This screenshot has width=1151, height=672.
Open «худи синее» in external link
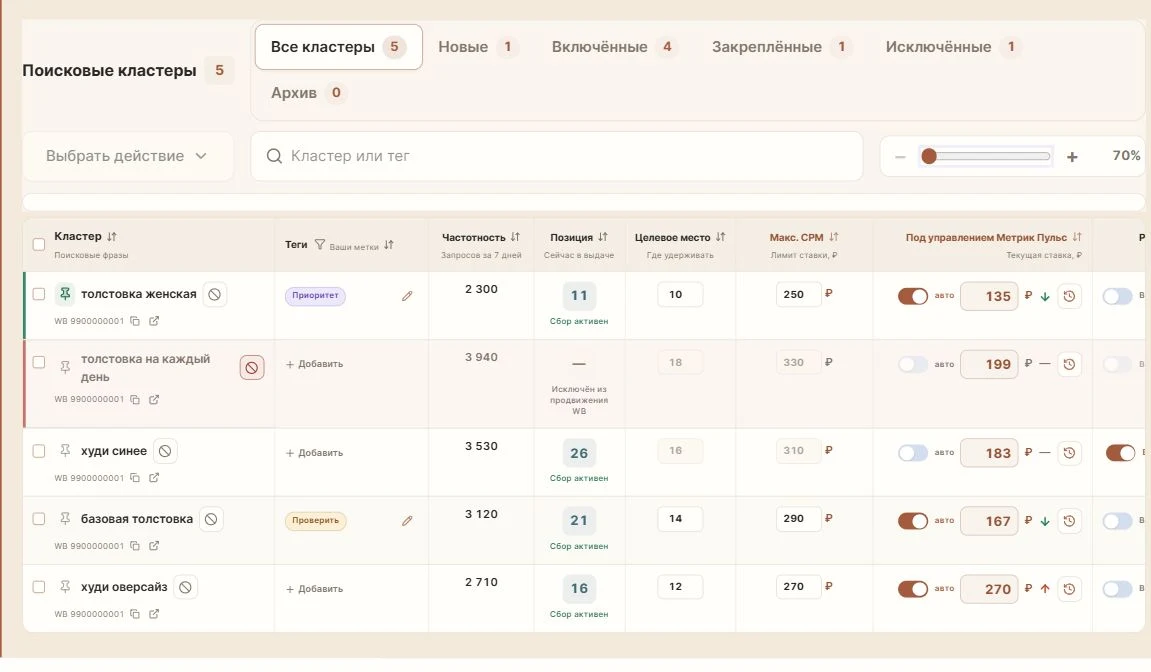click(x=154, y=477)
